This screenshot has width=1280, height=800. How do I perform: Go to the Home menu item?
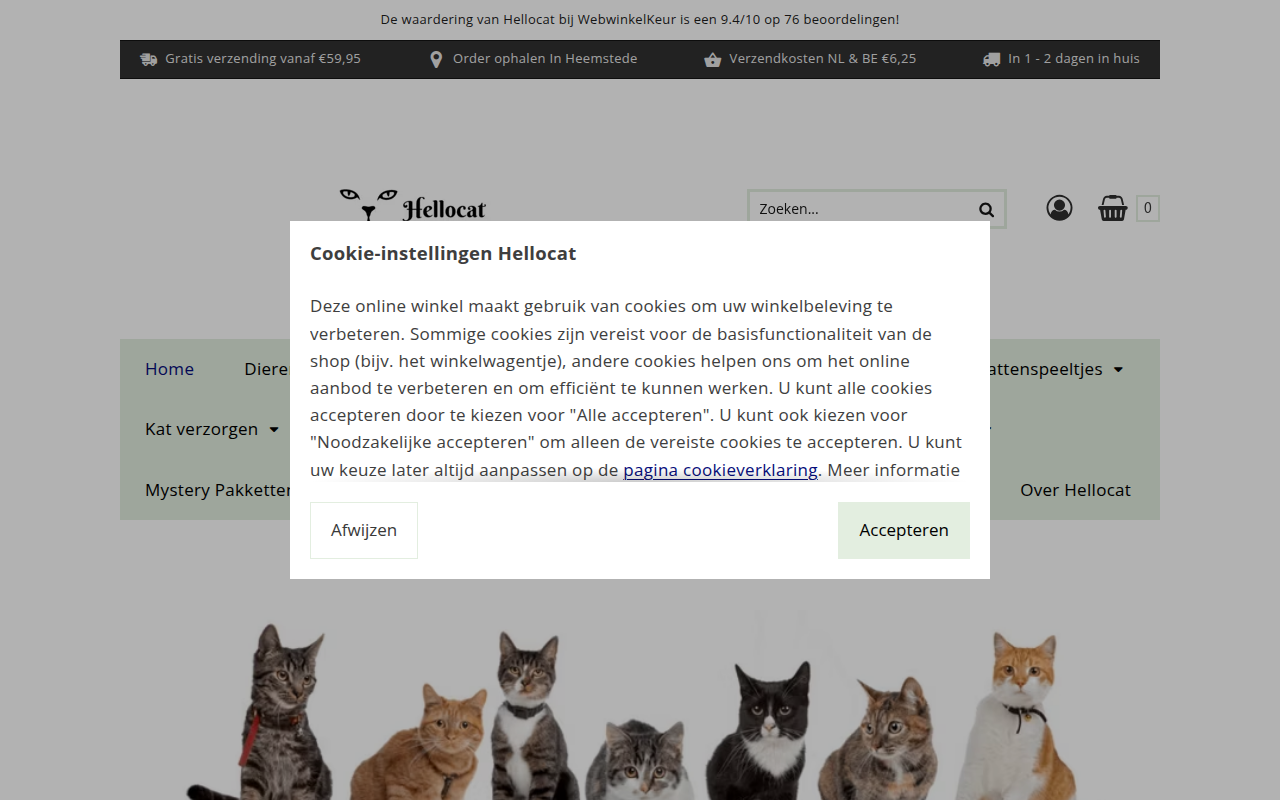[x=169, y=369]
